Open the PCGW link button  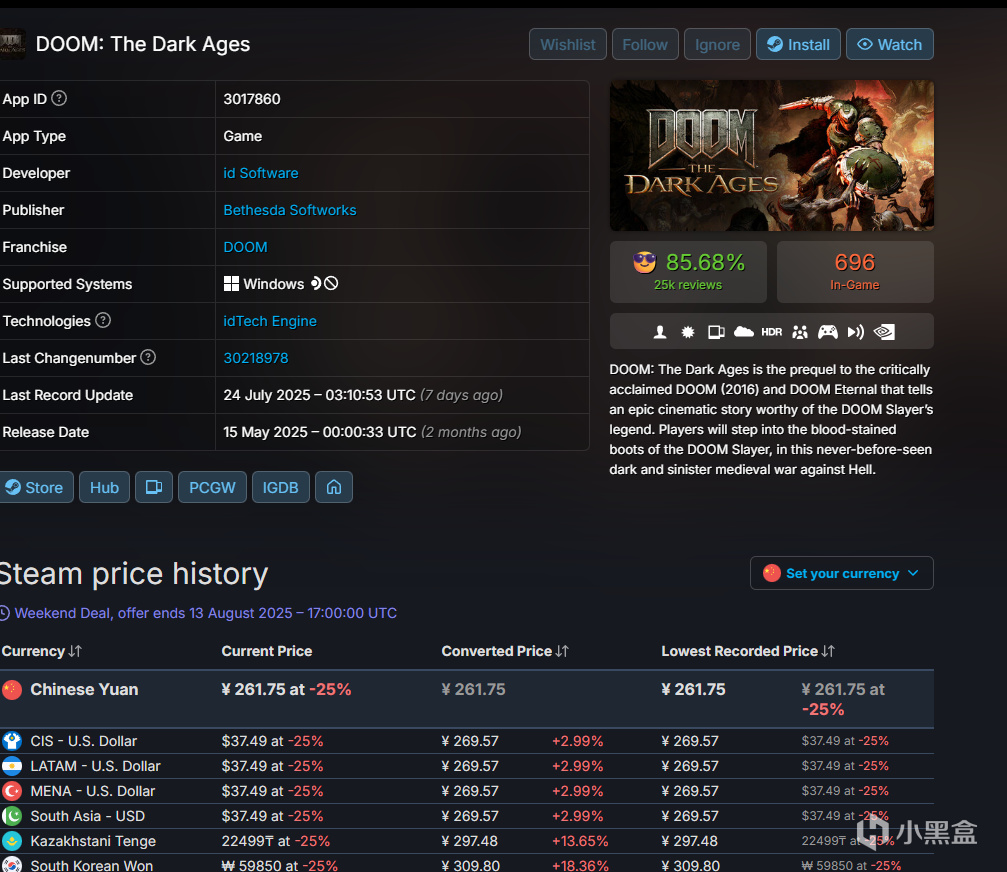(212, 487)
